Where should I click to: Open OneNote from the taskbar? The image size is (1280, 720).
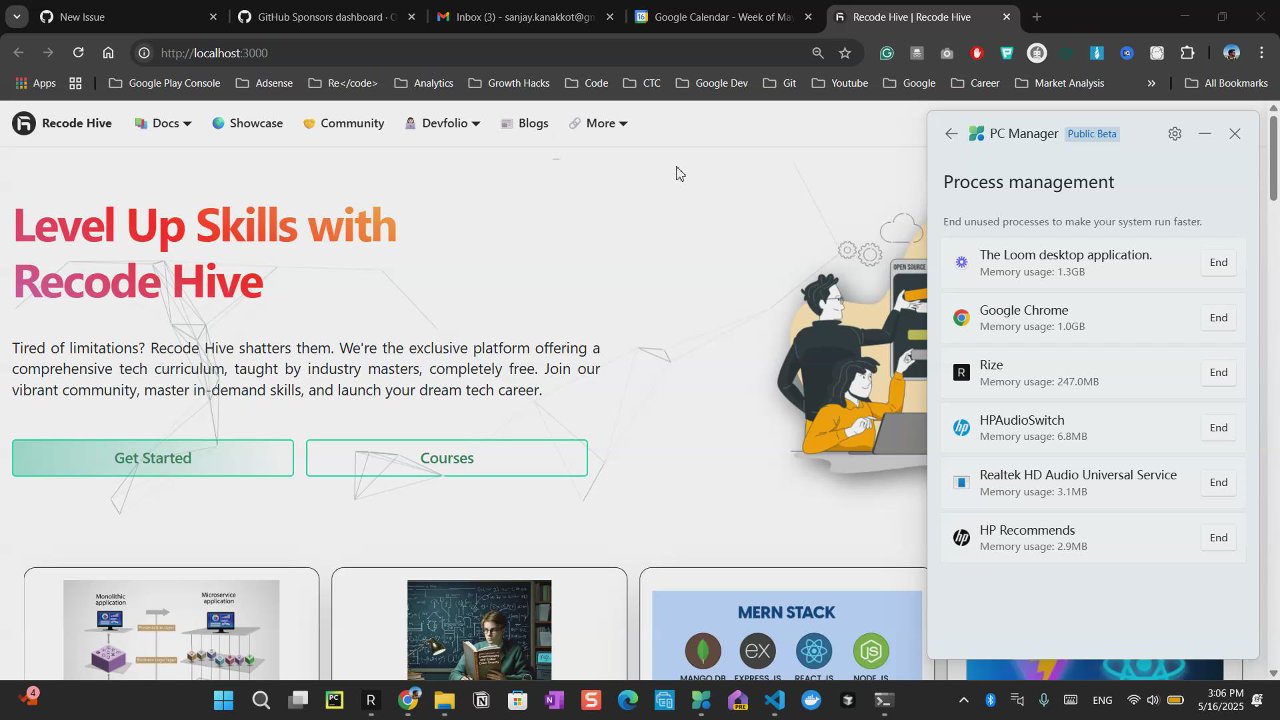click(x=554, y=700)
